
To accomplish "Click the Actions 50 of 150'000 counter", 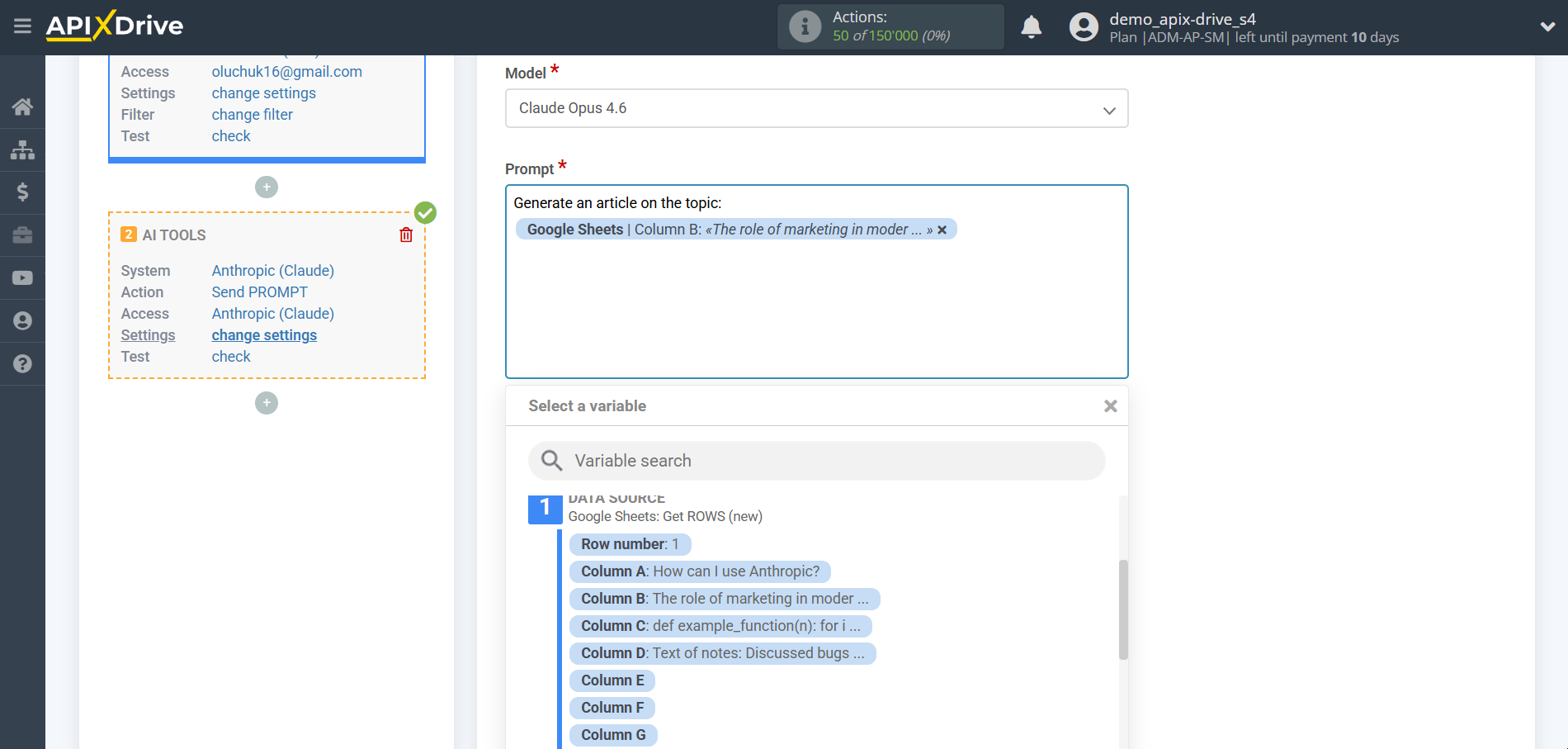I will [891, 36].
